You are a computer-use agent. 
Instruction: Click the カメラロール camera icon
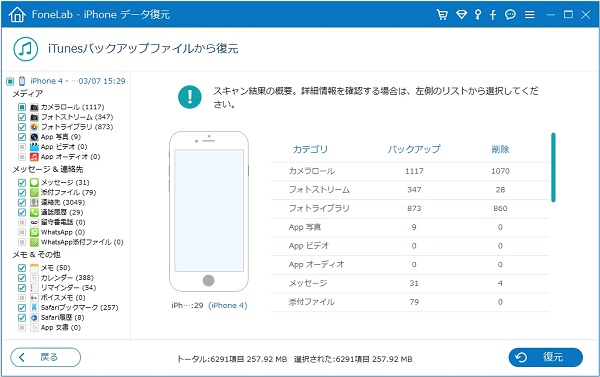click(34, 107)
